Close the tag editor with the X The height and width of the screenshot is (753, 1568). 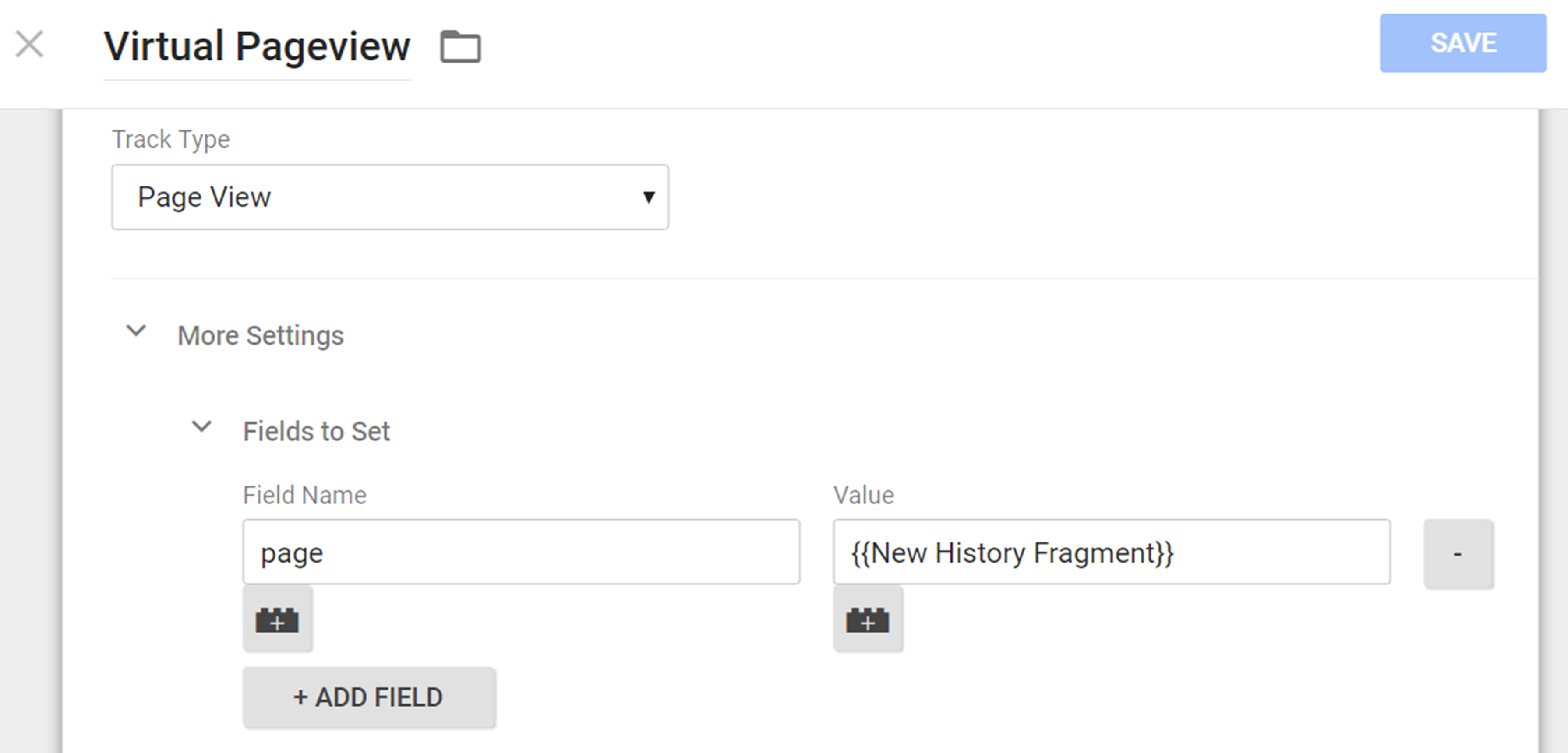[30, 44]
